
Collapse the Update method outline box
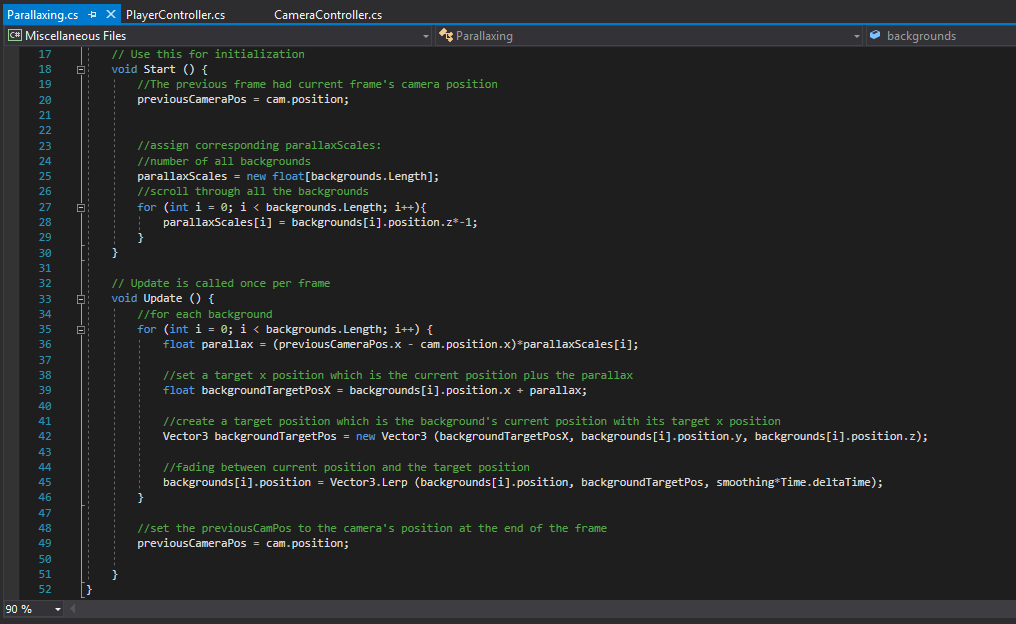click(79, 299)
